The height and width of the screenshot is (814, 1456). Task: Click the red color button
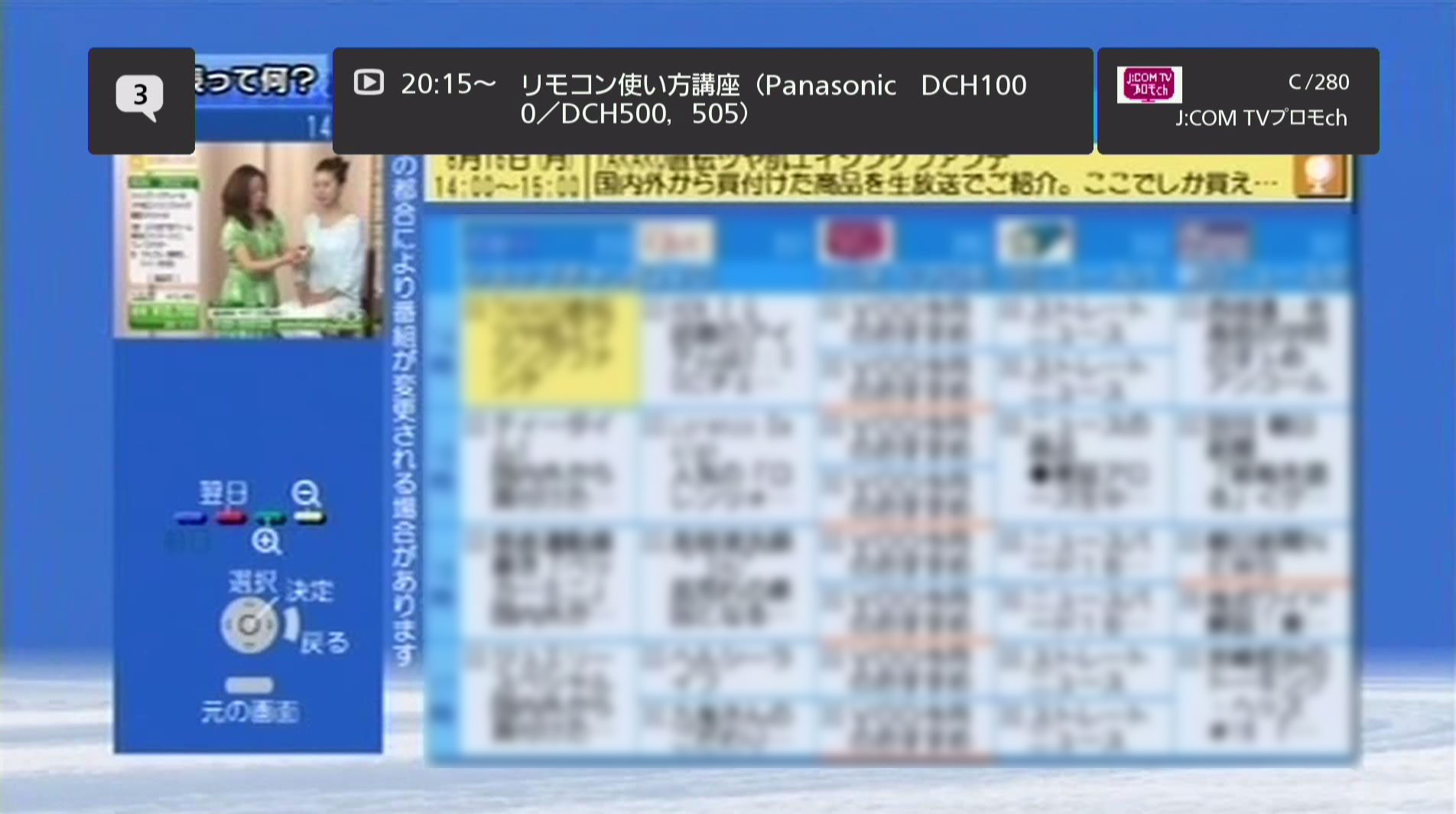click(231, 519)
